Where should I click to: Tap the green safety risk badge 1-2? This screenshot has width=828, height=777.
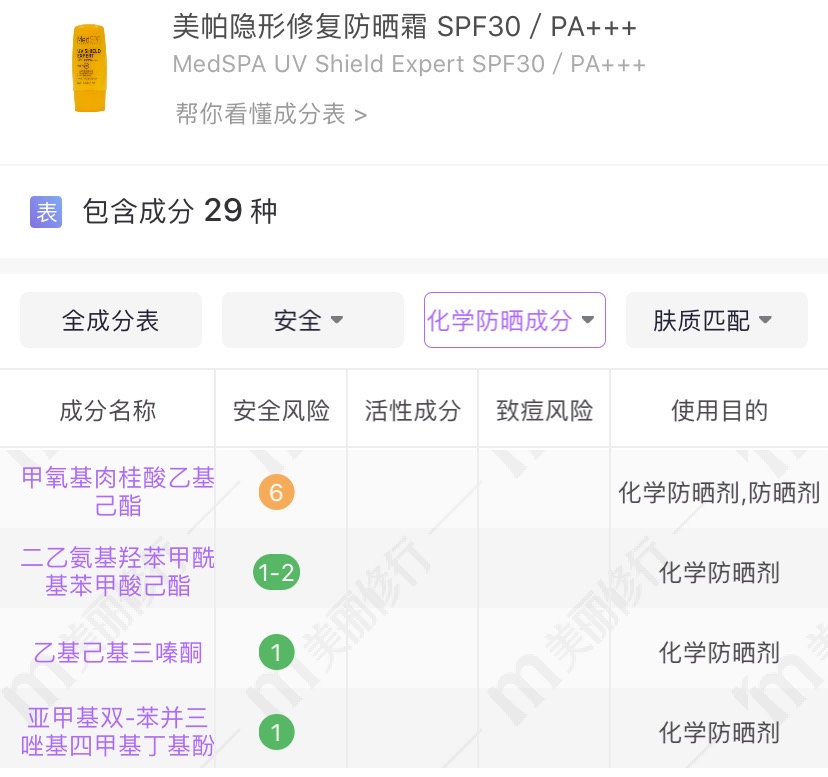click(276, 573)
